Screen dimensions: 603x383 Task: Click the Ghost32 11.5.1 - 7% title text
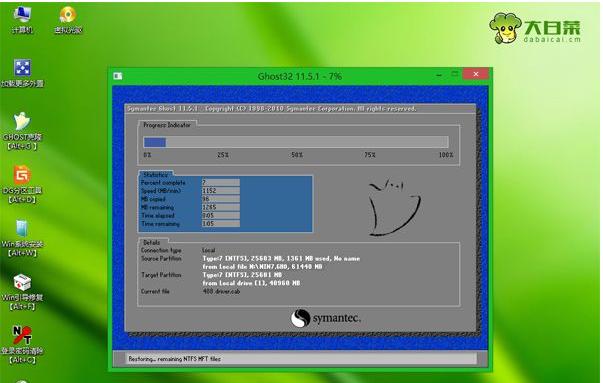[x=300, y=76]
